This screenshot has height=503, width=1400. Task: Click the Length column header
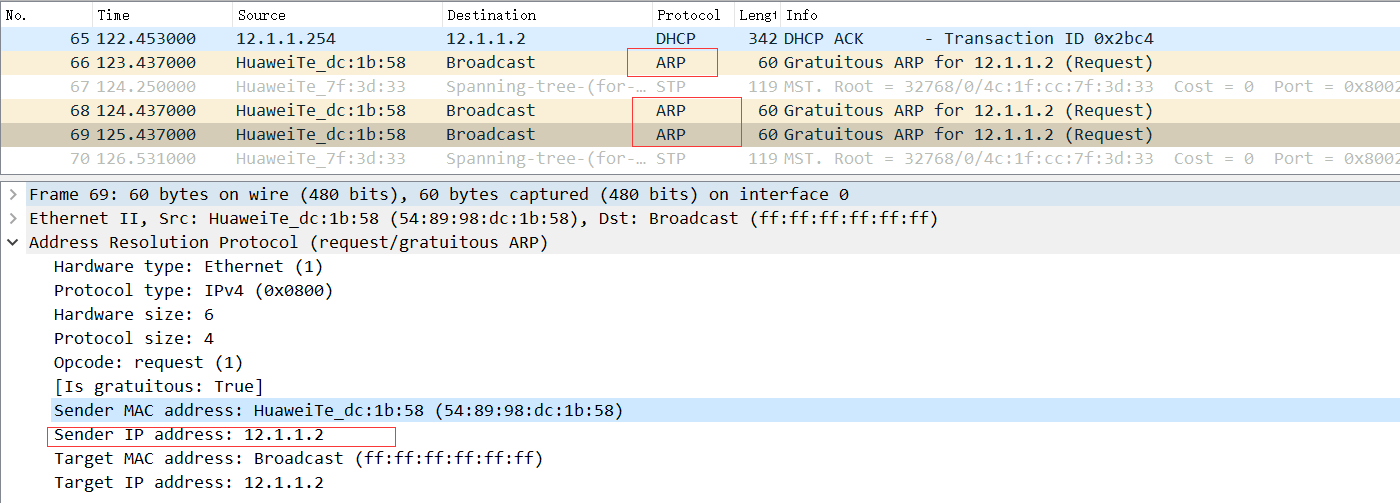pyautogui.click(x=758, y=15)
